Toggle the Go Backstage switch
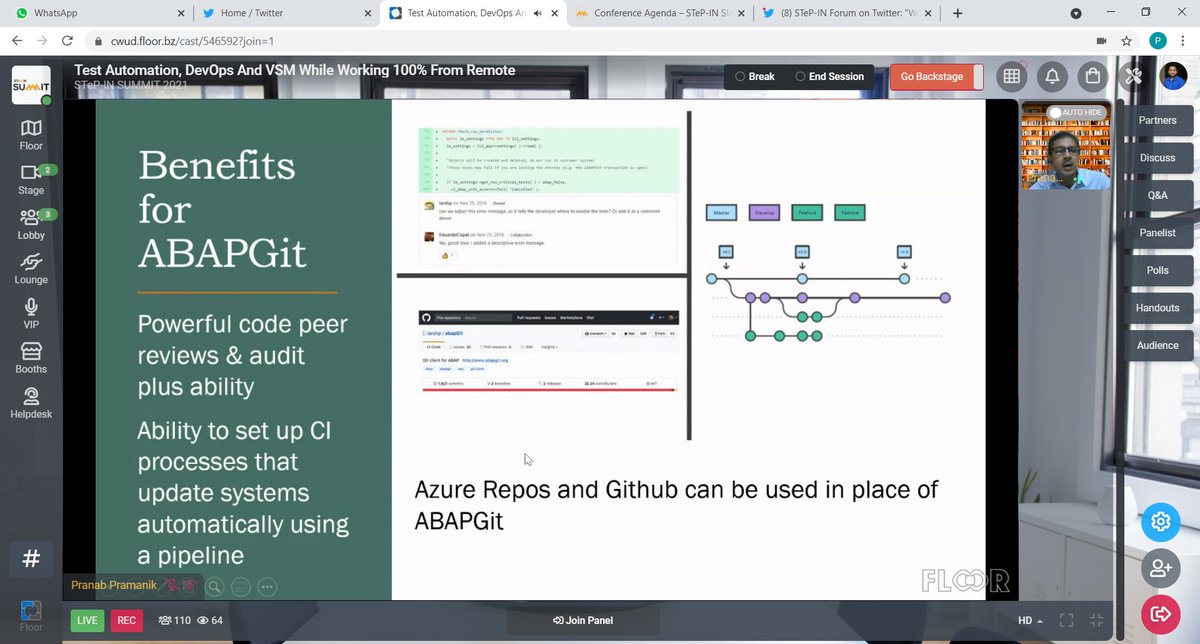 click(936, 77)
